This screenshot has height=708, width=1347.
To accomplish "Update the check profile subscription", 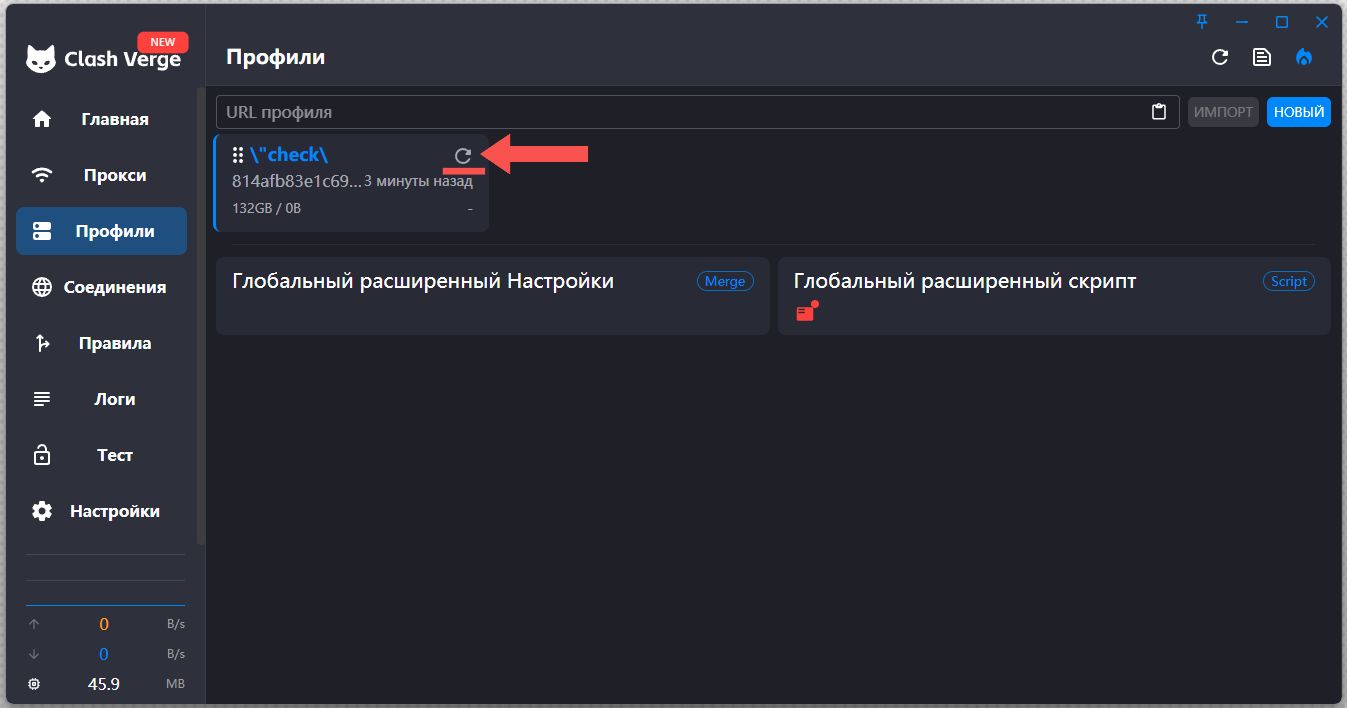I will [462, 155].
